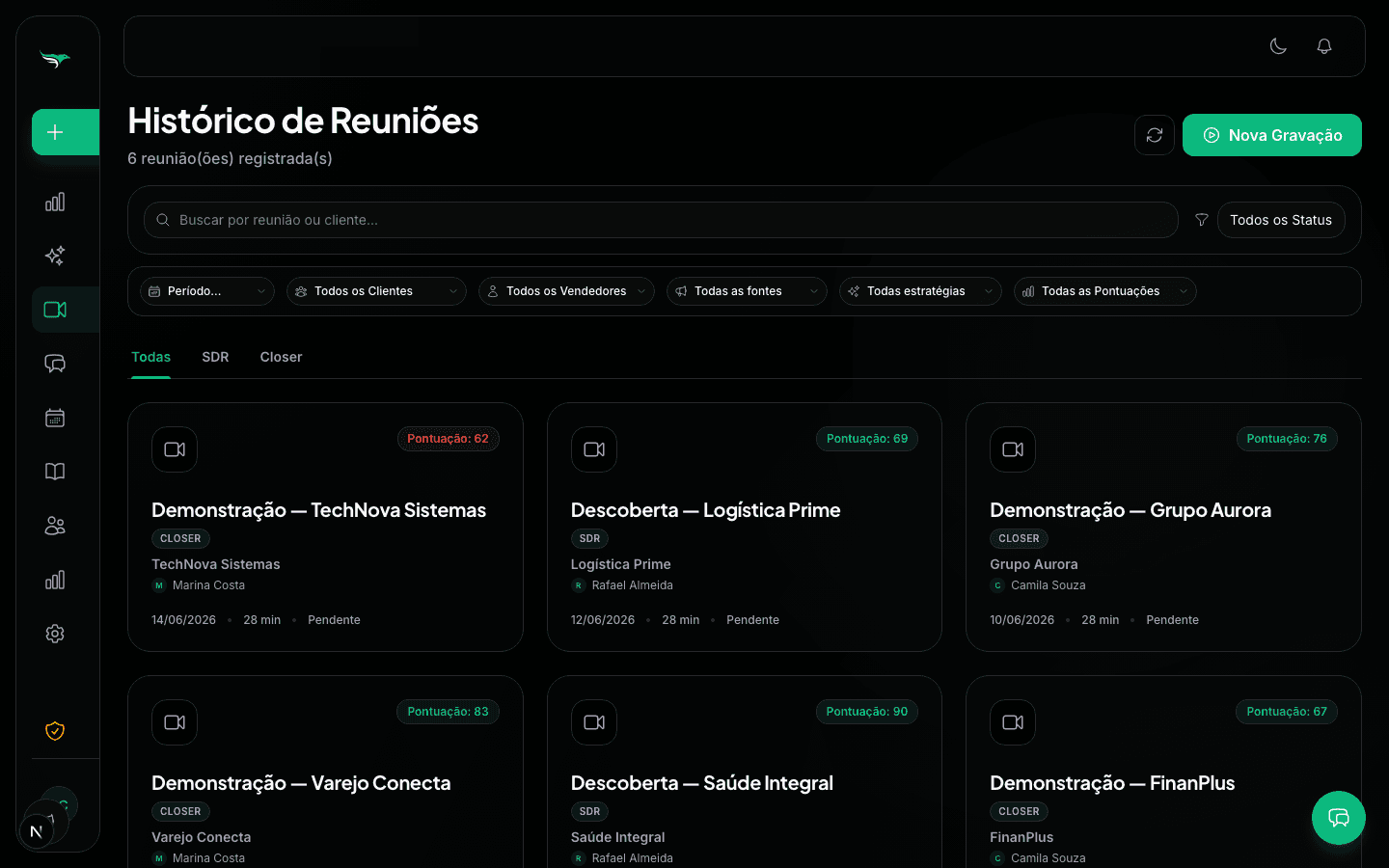Click the date 12/06/2026

[603, 620]
